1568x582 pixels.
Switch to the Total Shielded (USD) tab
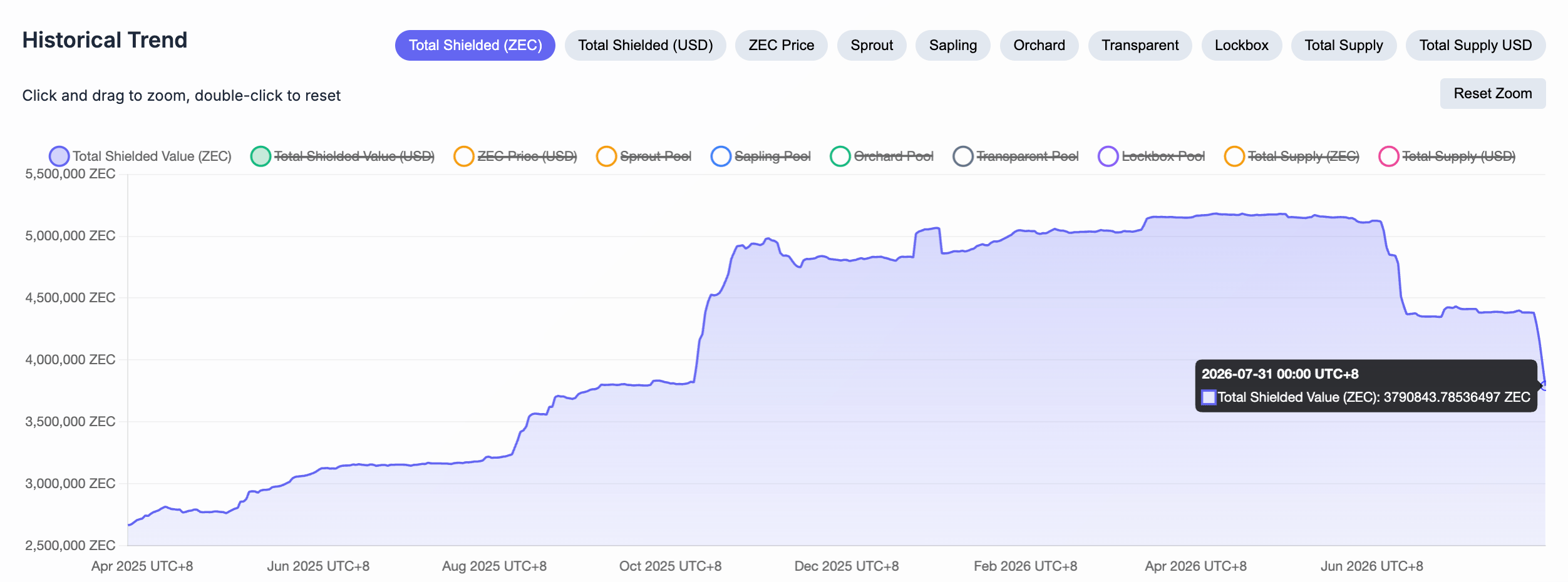[646, 46]
